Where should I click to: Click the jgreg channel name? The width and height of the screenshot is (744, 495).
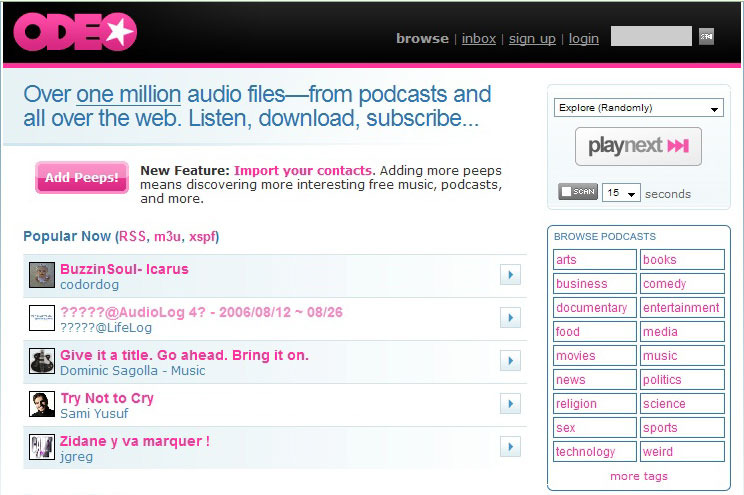76,457
